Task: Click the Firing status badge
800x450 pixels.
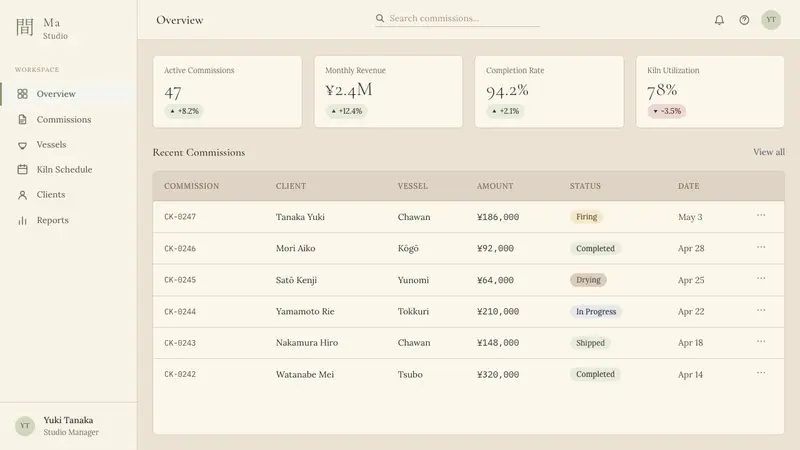Action: point(586,217)
